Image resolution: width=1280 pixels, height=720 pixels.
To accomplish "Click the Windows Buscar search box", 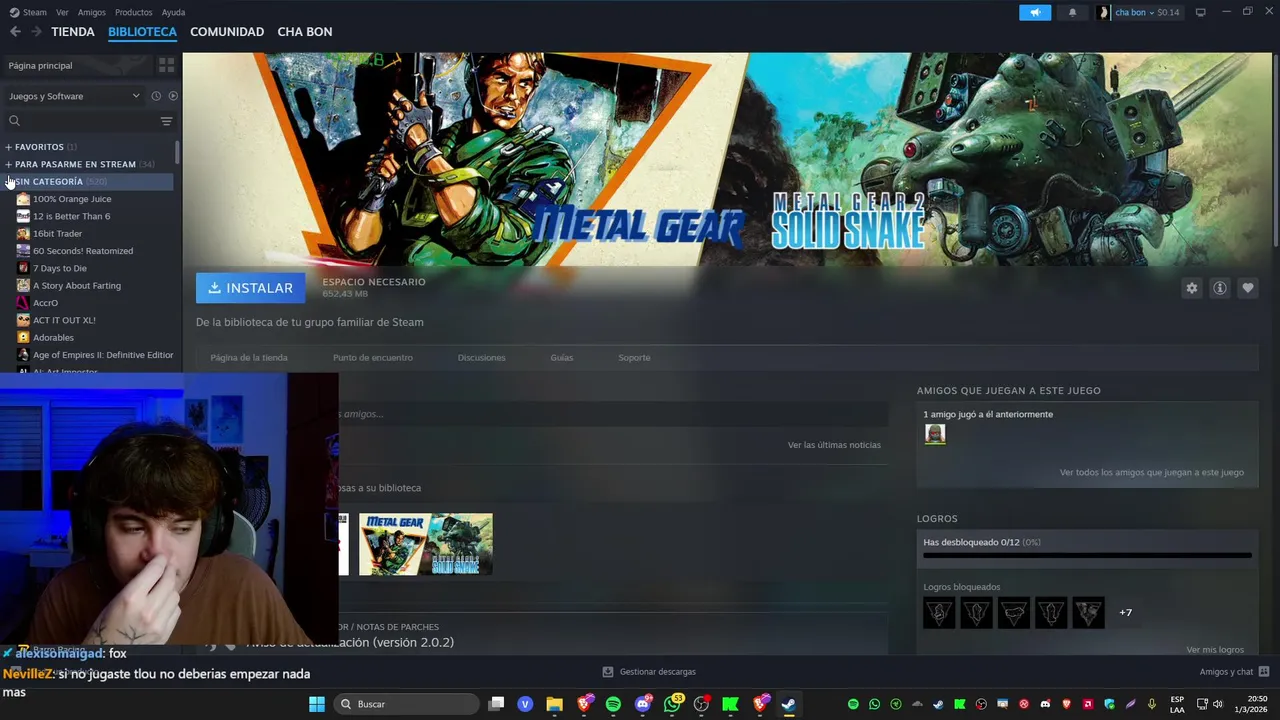I will [406, 704].
